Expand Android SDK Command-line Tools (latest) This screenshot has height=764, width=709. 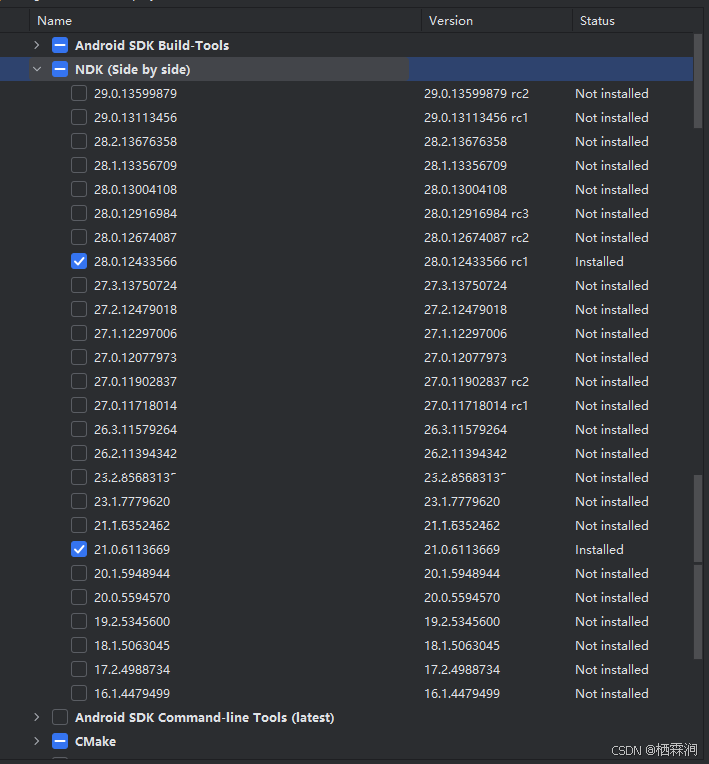click(37, 717)
